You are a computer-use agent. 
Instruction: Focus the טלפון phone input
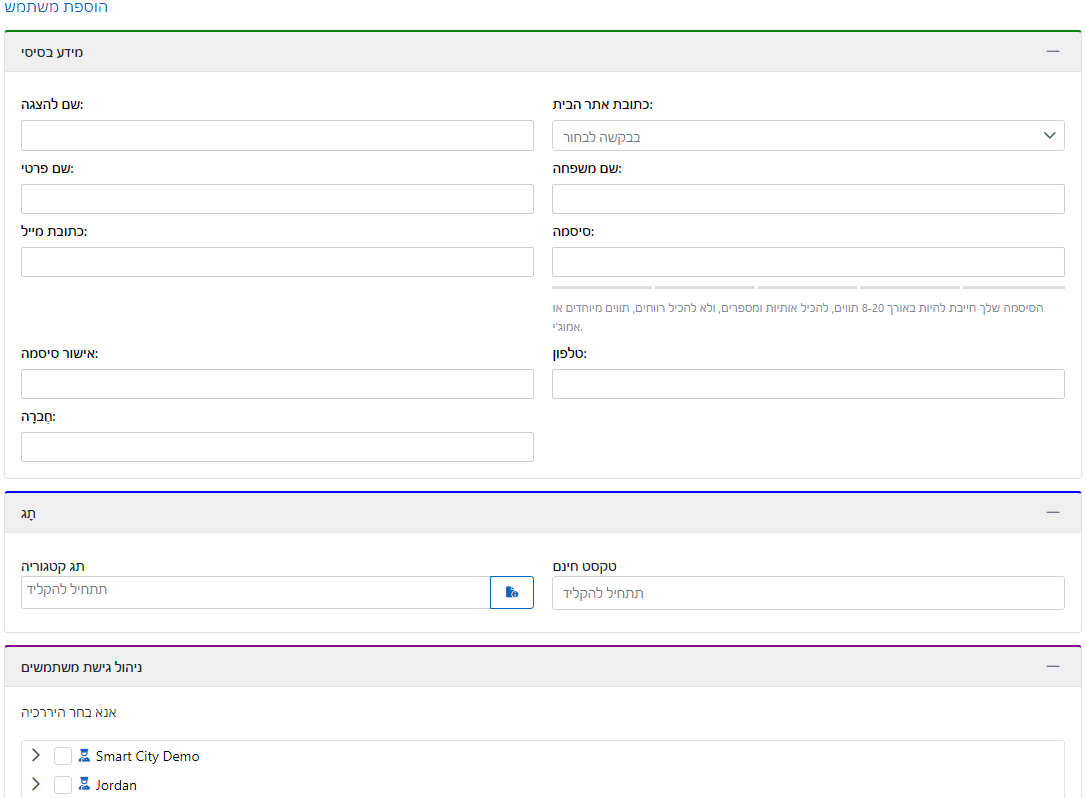808,384
